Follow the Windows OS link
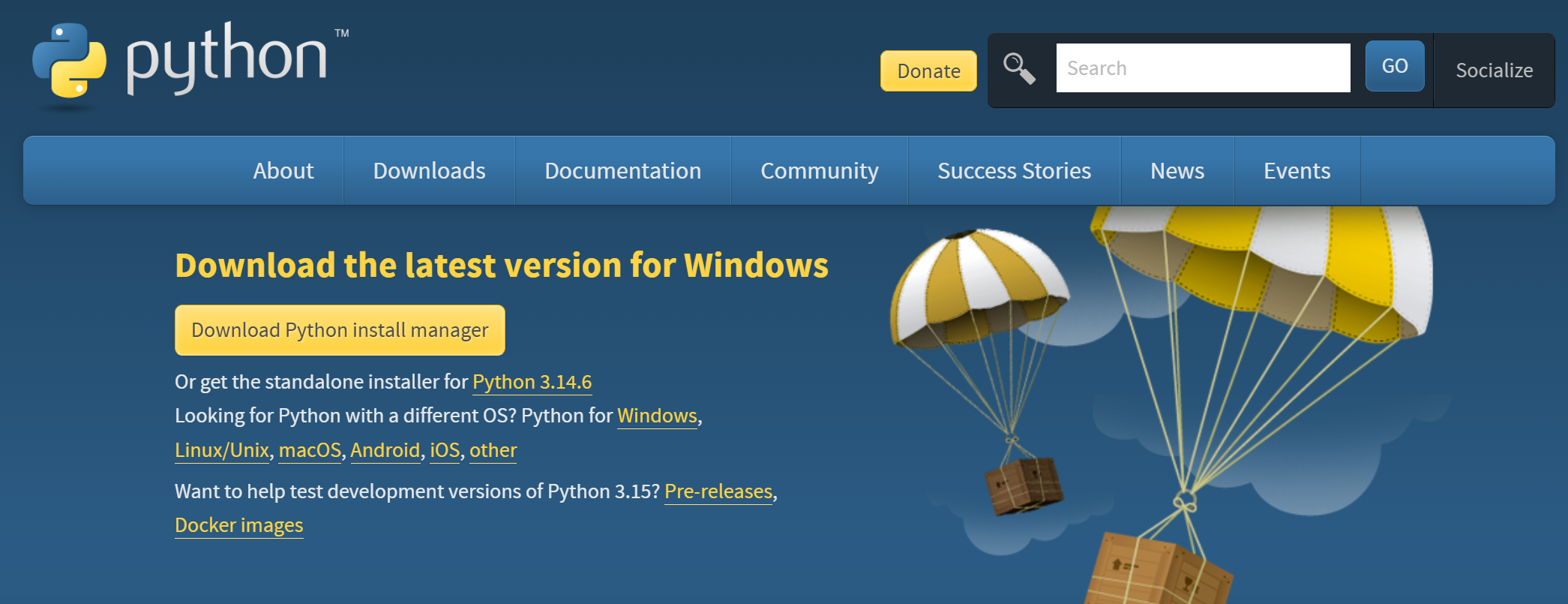Image resolution: width=1568 pixels, height=604 pixels. pos(658,416)
